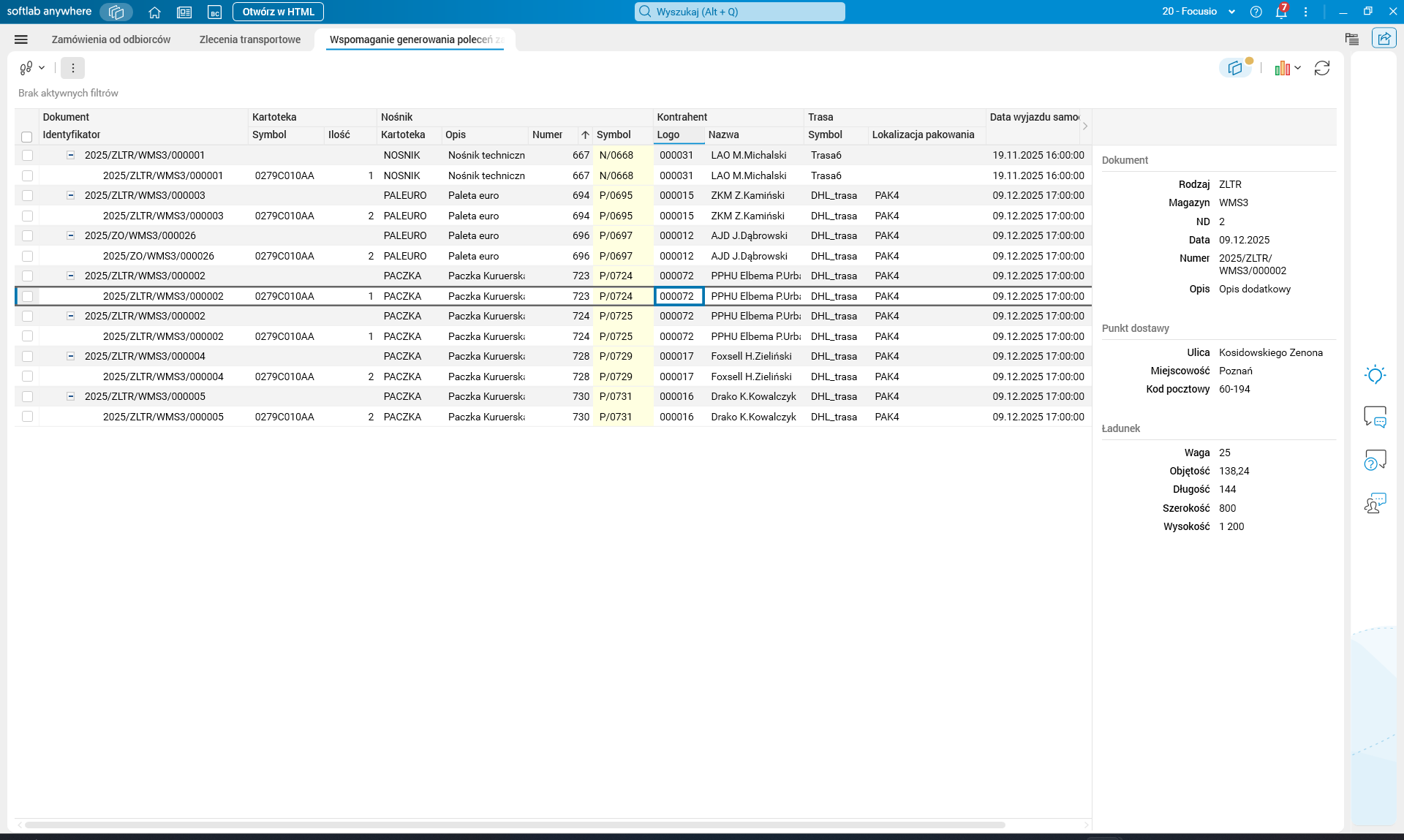Click the Otwórz w HTML button
The image size is (1404, 840).
278,12
